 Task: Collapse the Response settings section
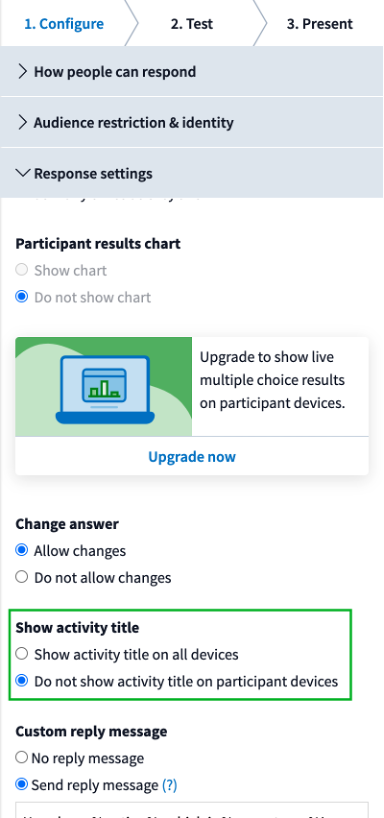[x=192, y=173]
